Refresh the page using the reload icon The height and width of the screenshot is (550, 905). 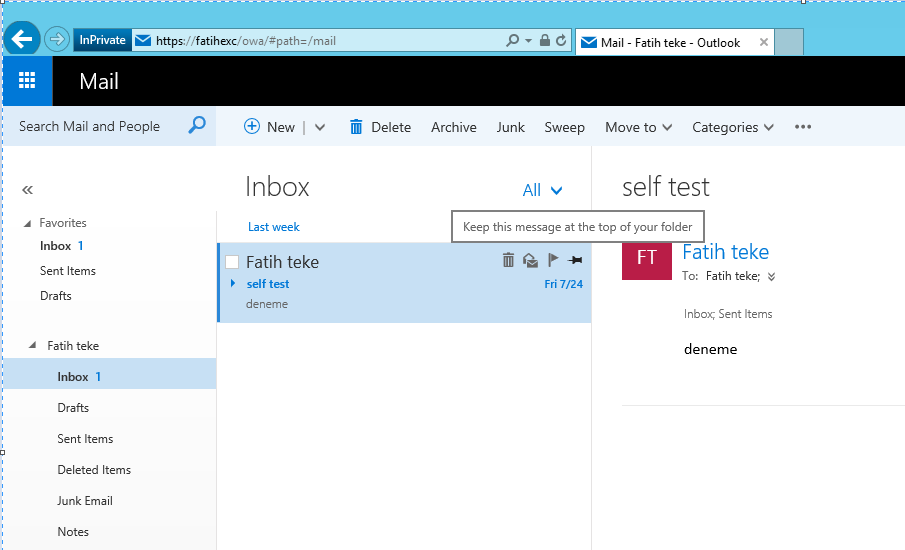pos(561,40)
